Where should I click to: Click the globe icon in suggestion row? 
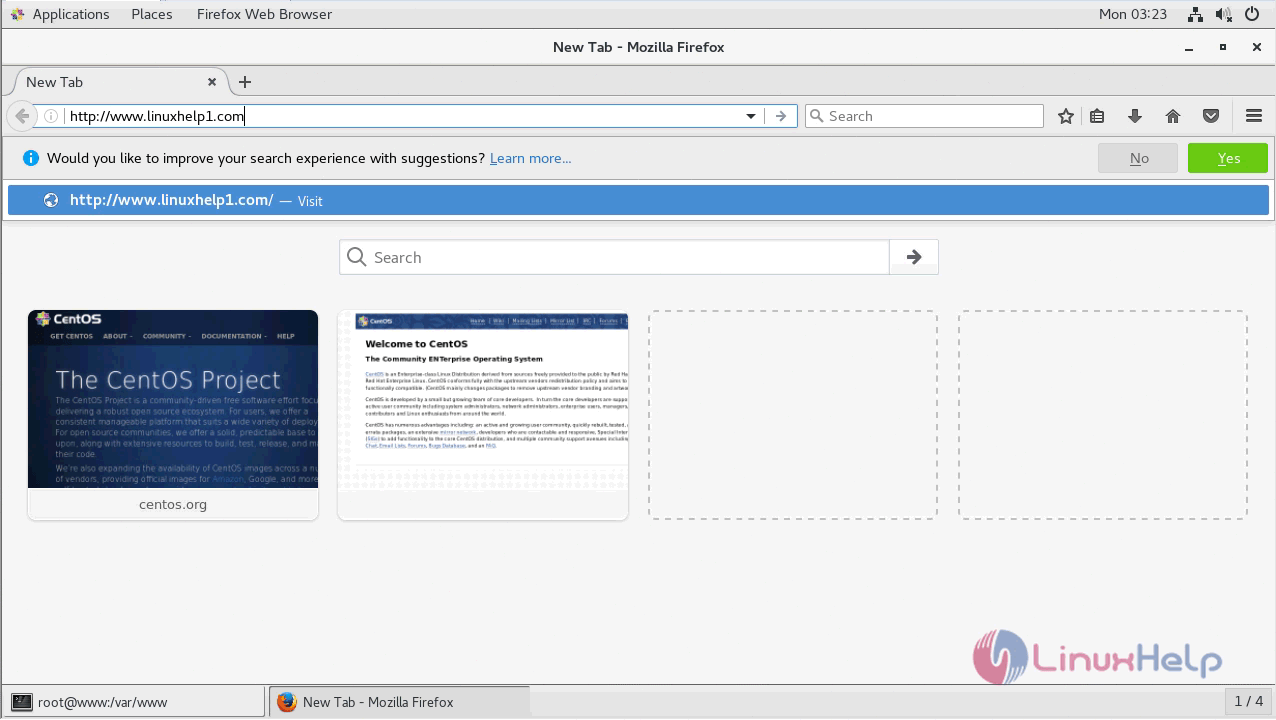(x=51, y=200)
